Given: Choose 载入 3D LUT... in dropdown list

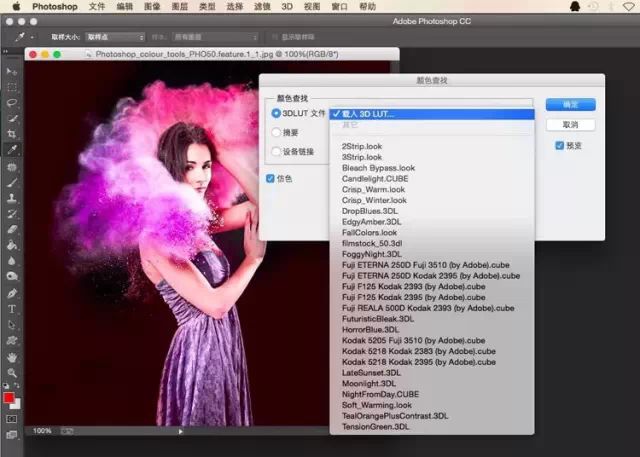Looking at the screenshot, I should [432, 114].
